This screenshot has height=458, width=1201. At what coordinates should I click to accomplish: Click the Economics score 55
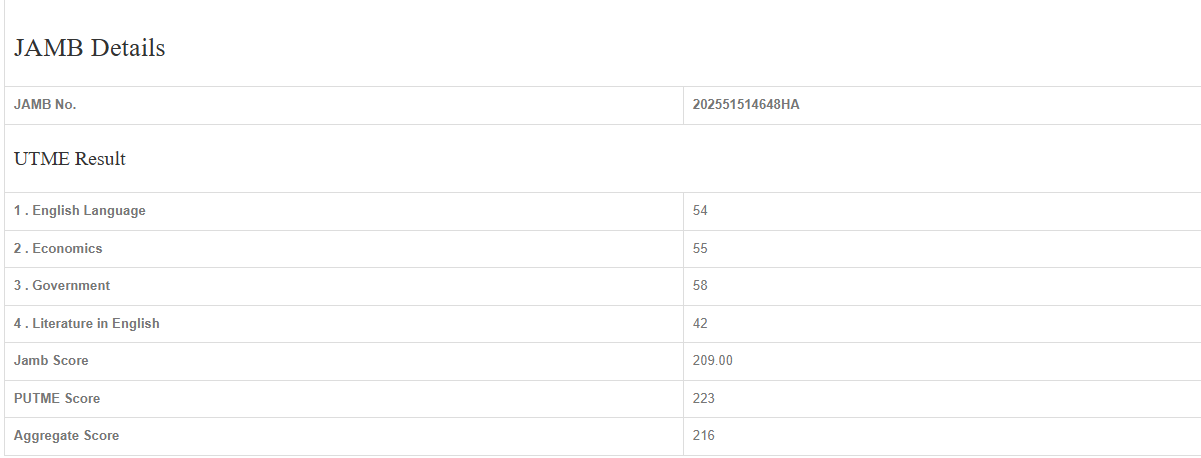coord(700,248)
